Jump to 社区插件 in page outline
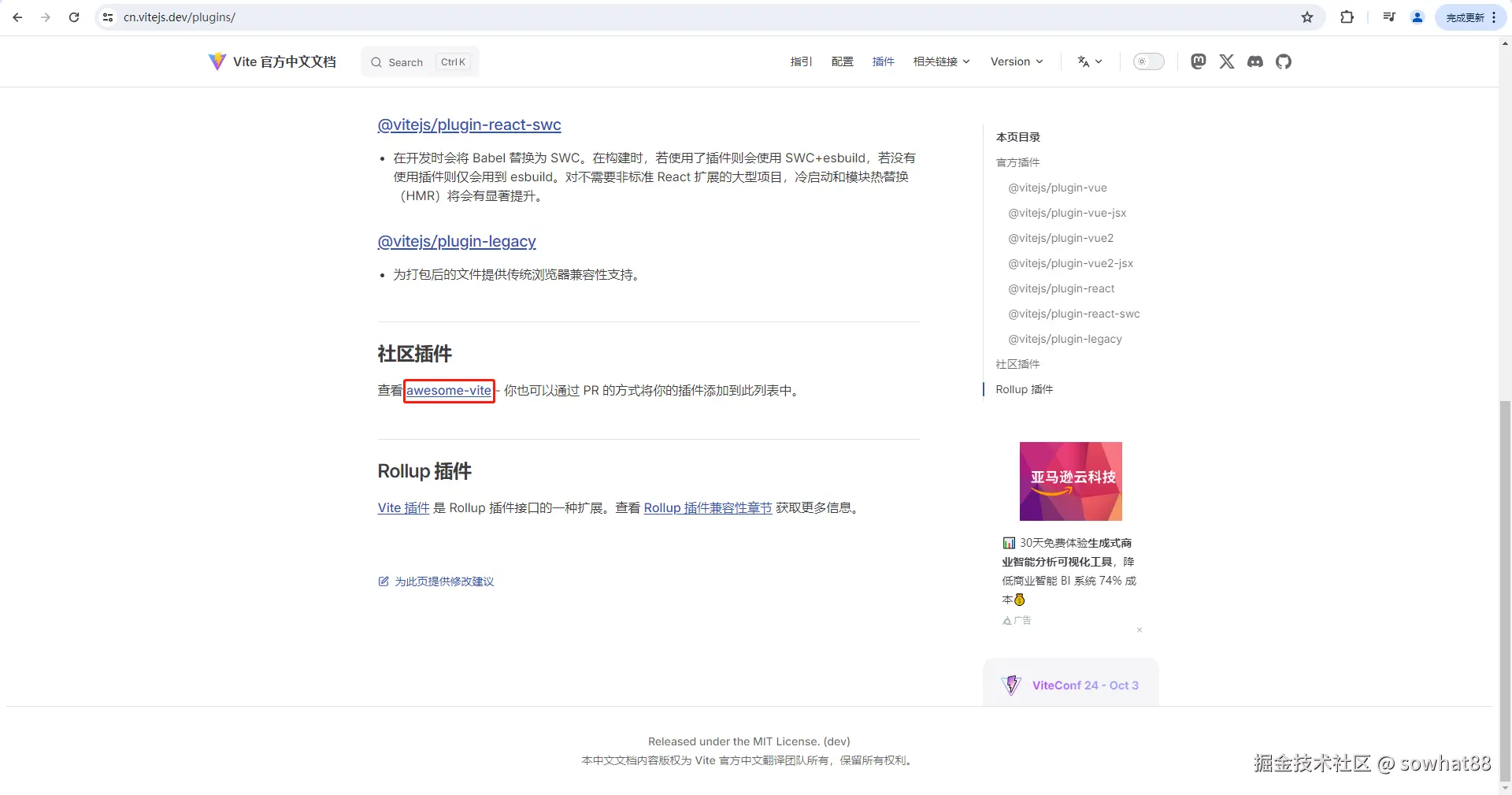Screen dimensions: 1512x795 1018,364
